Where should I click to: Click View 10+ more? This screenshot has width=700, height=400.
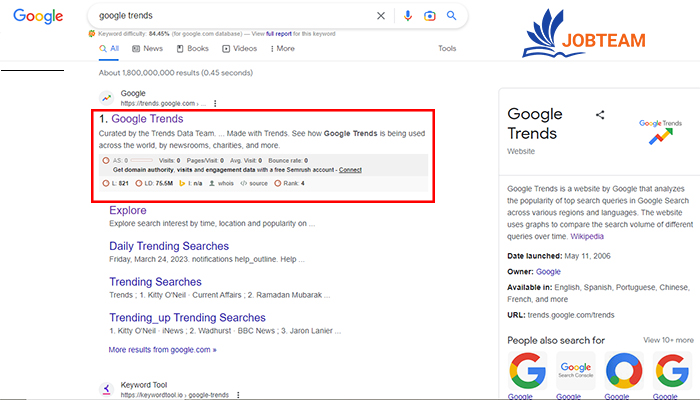[x=668, y=340]
